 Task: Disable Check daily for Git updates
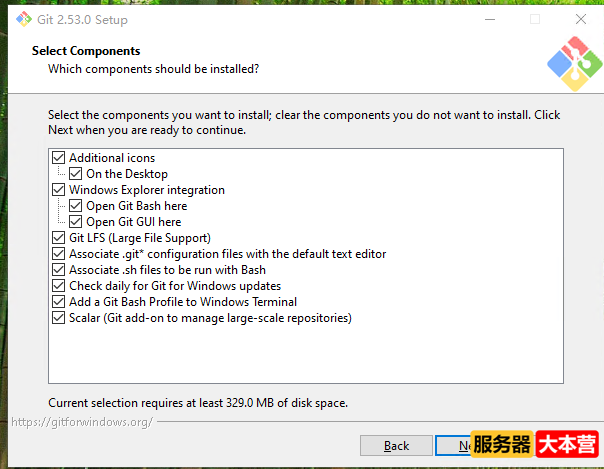(58, 286)
